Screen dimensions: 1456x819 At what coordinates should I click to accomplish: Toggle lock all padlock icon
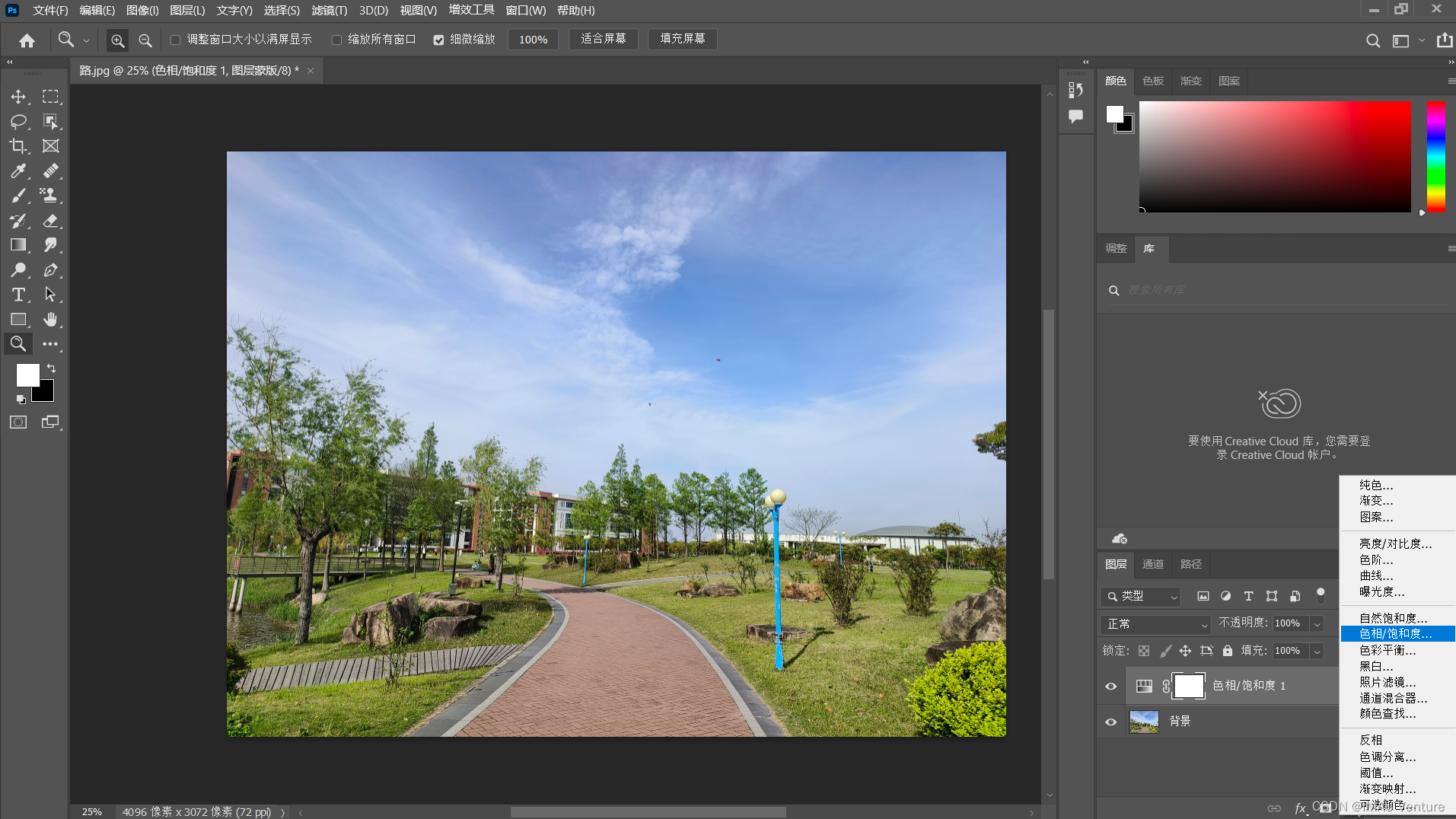pos(1227,651)
